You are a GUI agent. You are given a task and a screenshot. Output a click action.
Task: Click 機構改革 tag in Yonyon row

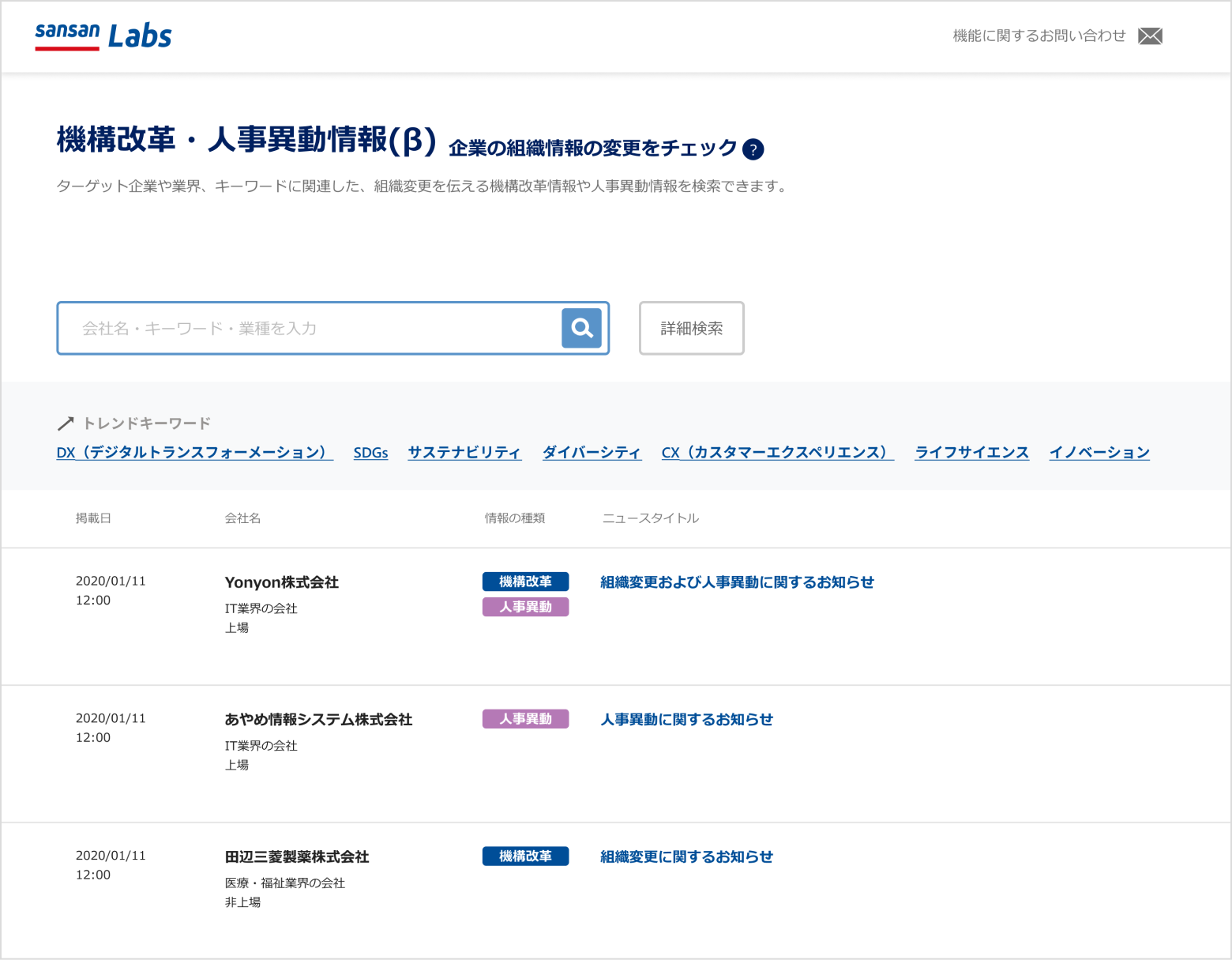tap(526, 582)
